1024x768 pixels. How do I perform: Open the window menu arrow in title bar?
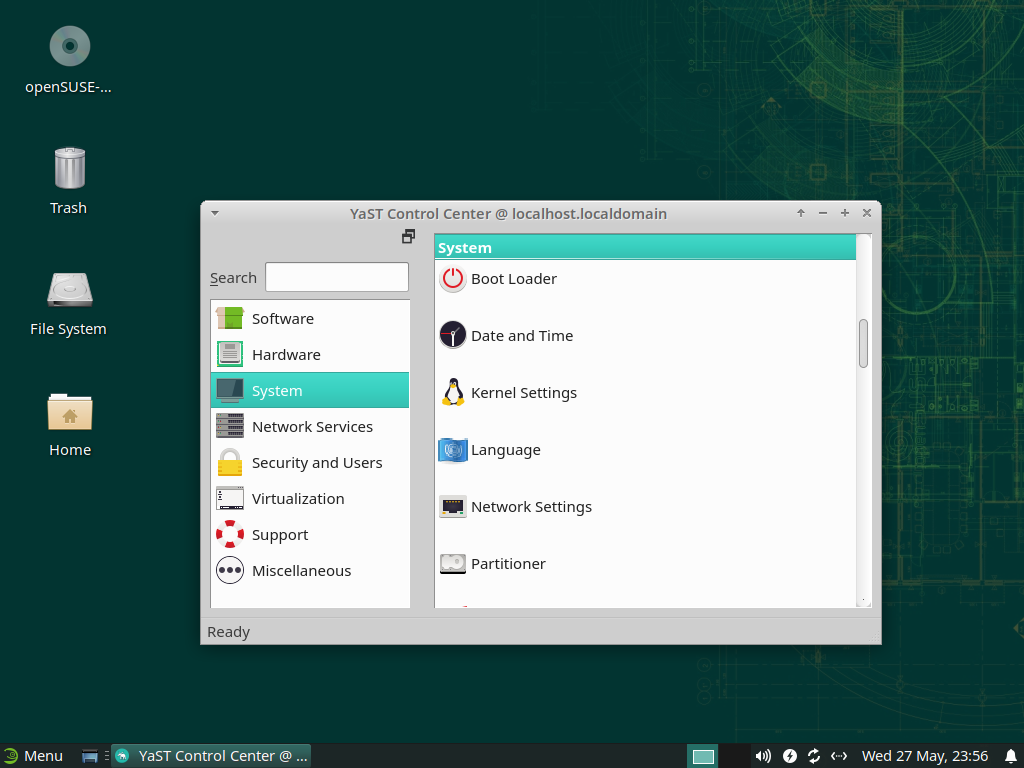click(x=215, y=213)
